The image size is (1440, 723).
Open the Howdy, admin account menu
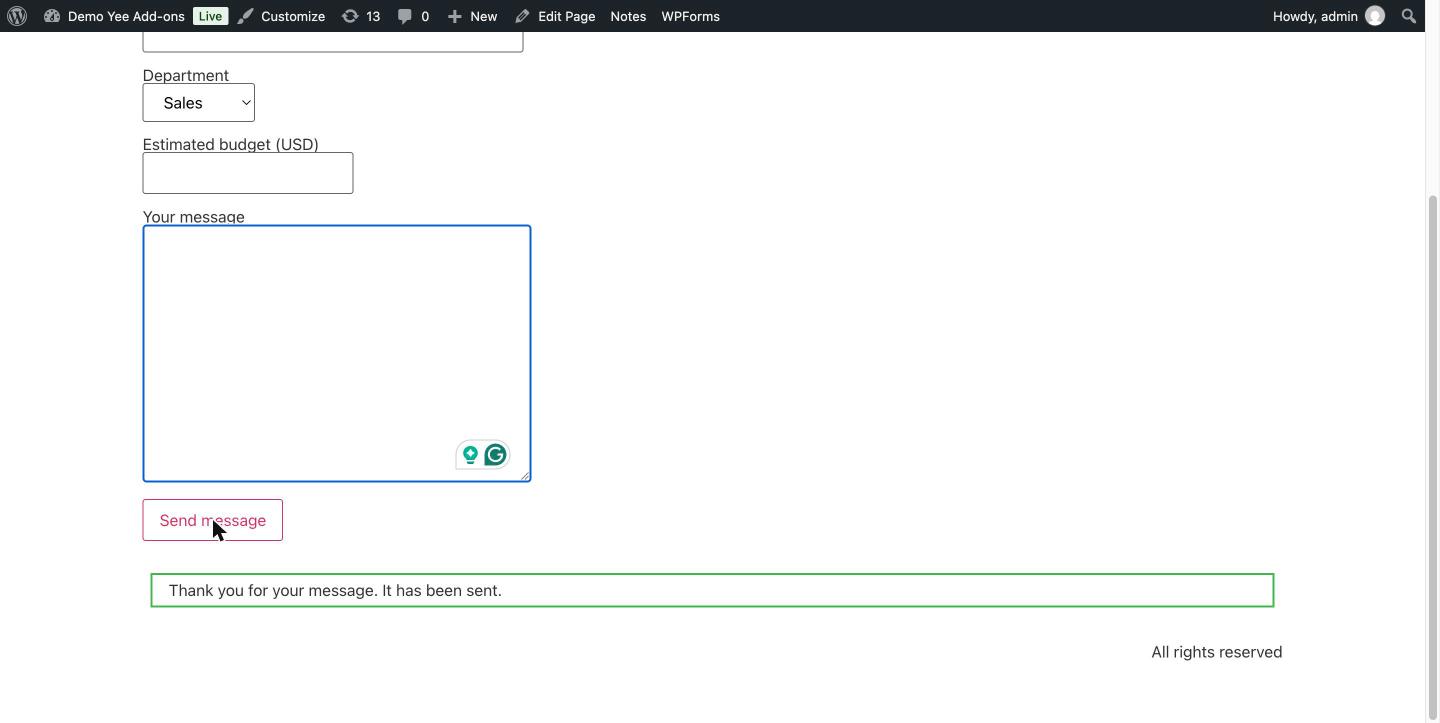pyautogui.click(x=1328, y=16)
